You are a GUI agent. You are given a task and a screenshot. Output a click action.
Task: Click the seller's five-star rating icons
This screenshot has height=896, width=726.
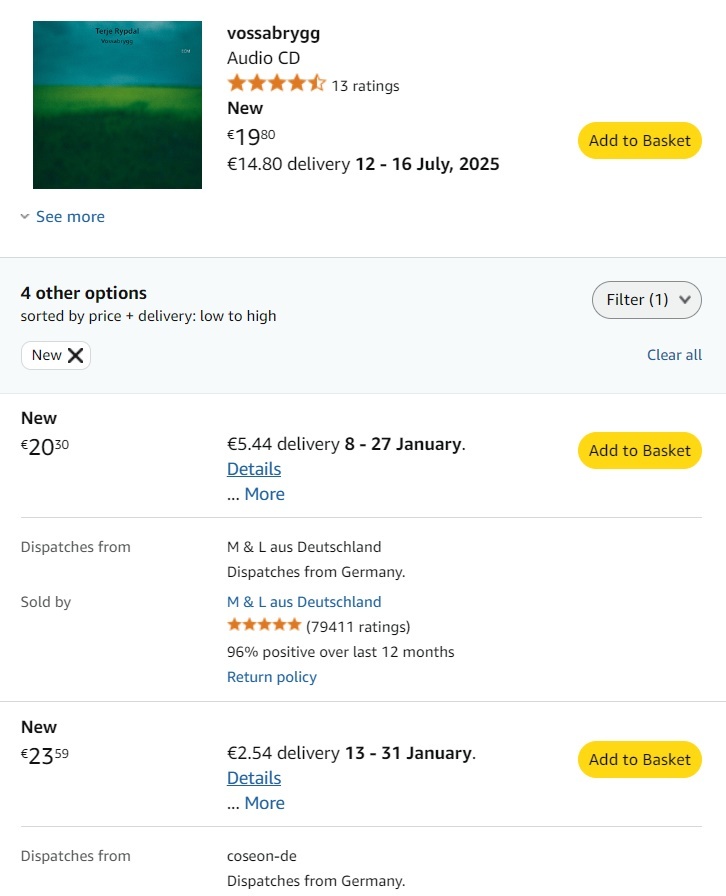coord(264,625)
